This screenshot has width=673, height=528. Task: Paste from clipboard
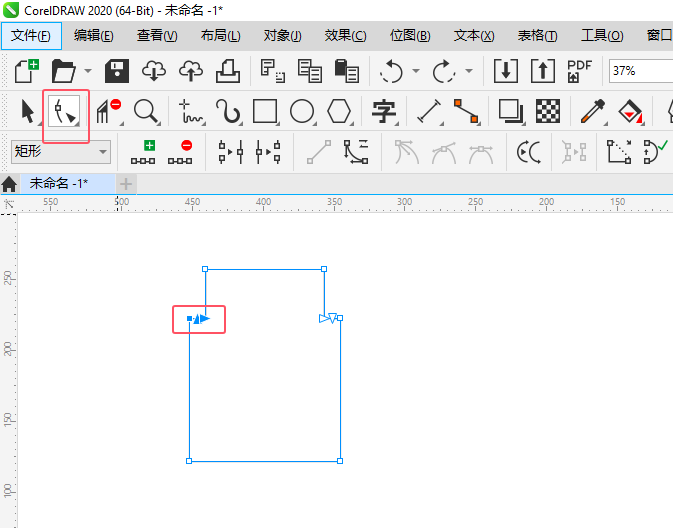(346, 71)
